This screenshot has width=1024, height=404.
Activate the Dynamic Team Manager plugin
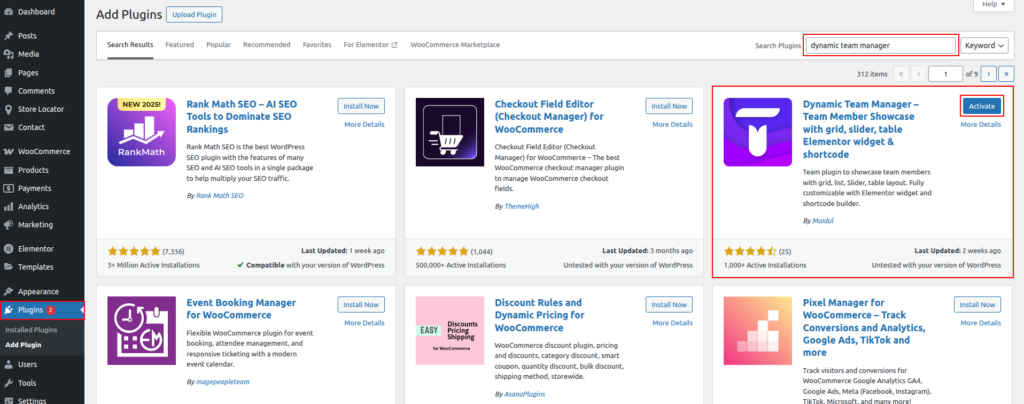[x=981, y=106]
